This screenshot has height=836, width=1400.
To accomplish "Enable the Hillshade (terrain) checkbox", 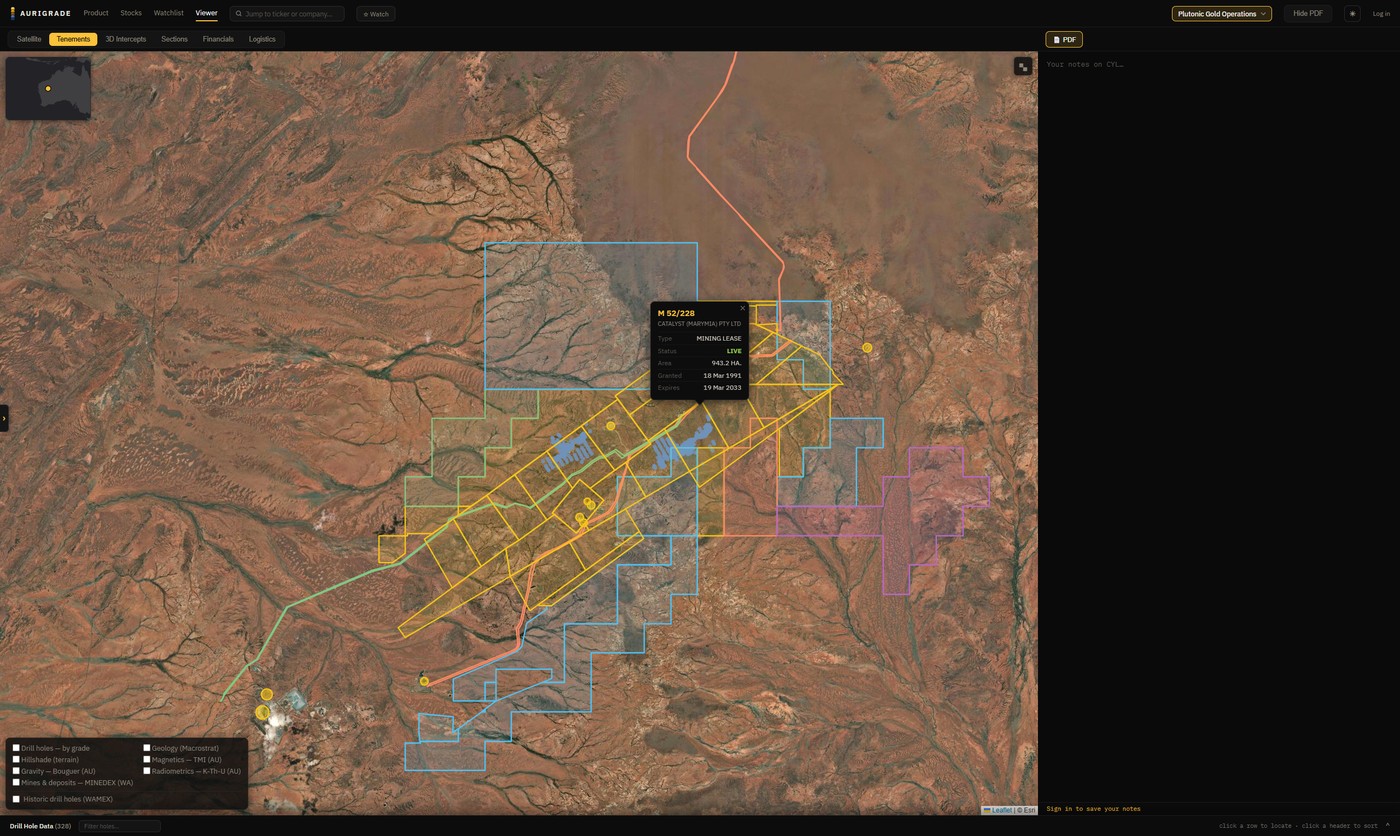I will [16, 760].
